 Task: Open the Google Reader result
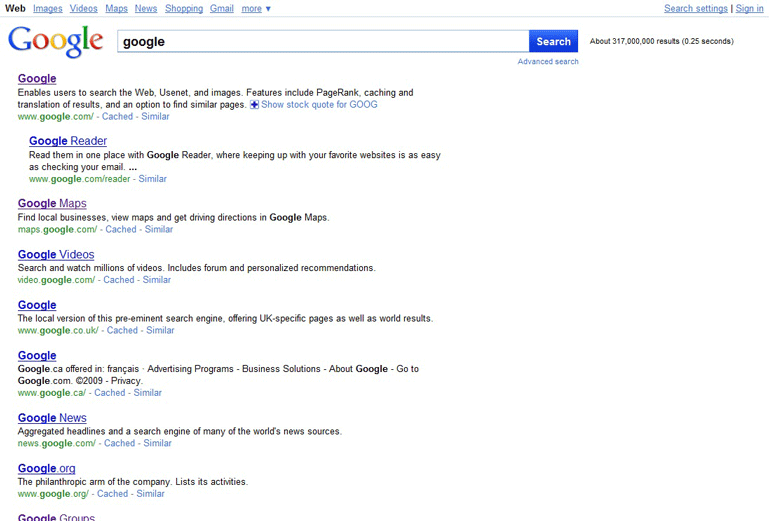[68, 141]
